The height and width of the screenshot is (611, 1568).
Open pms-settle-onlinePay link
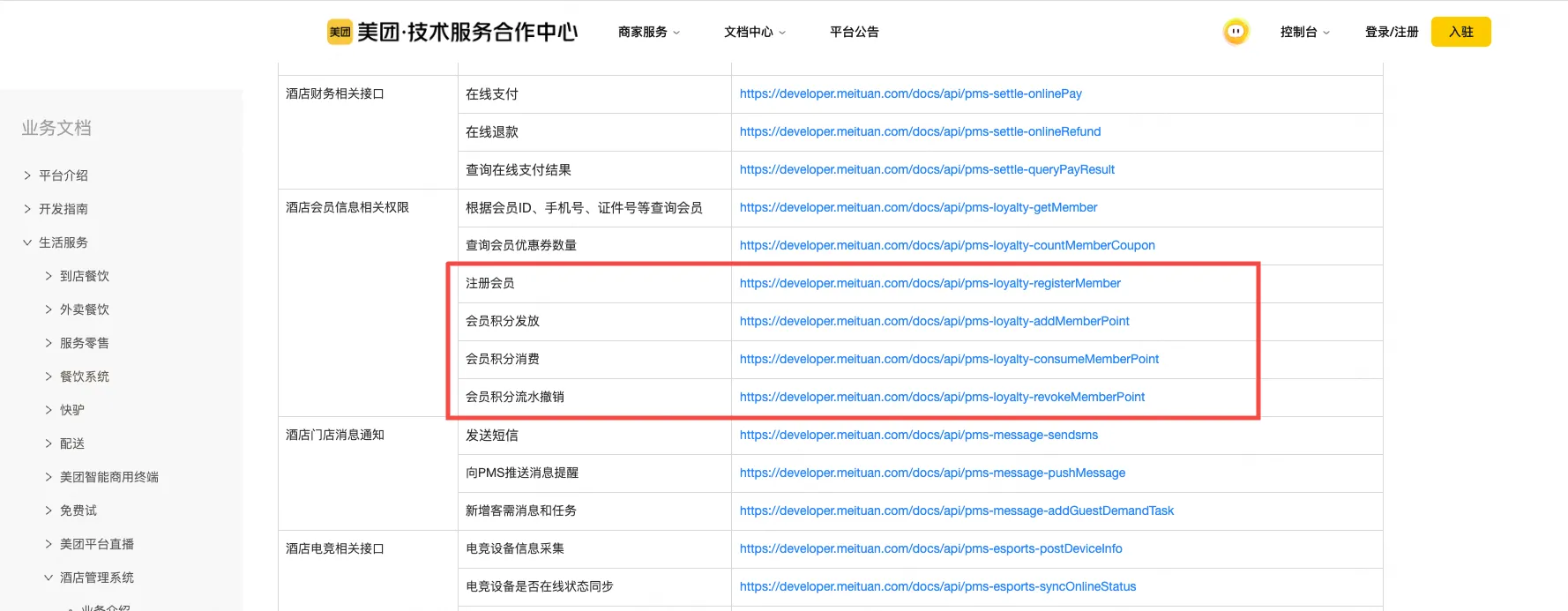pos(910,93)
